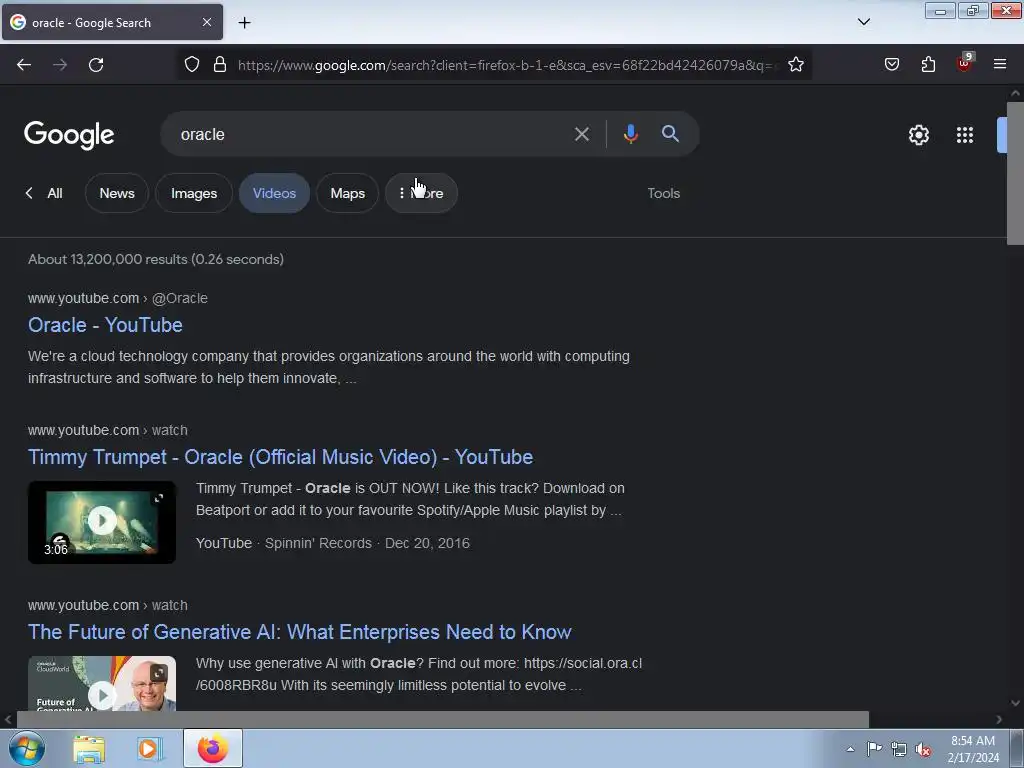Open Google quick settings gear
The width and height of the screenshot is (1024, 768).
(x=918, y=135)
